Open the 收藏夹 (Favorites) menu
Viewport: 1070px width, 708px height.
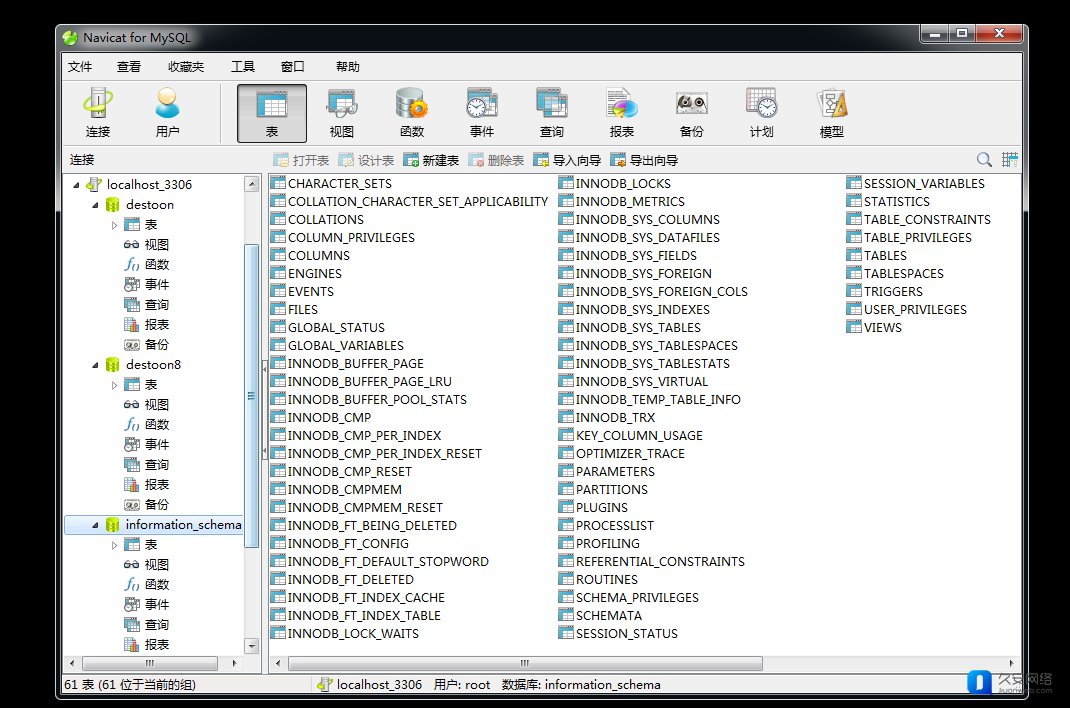tap(186, 67)
